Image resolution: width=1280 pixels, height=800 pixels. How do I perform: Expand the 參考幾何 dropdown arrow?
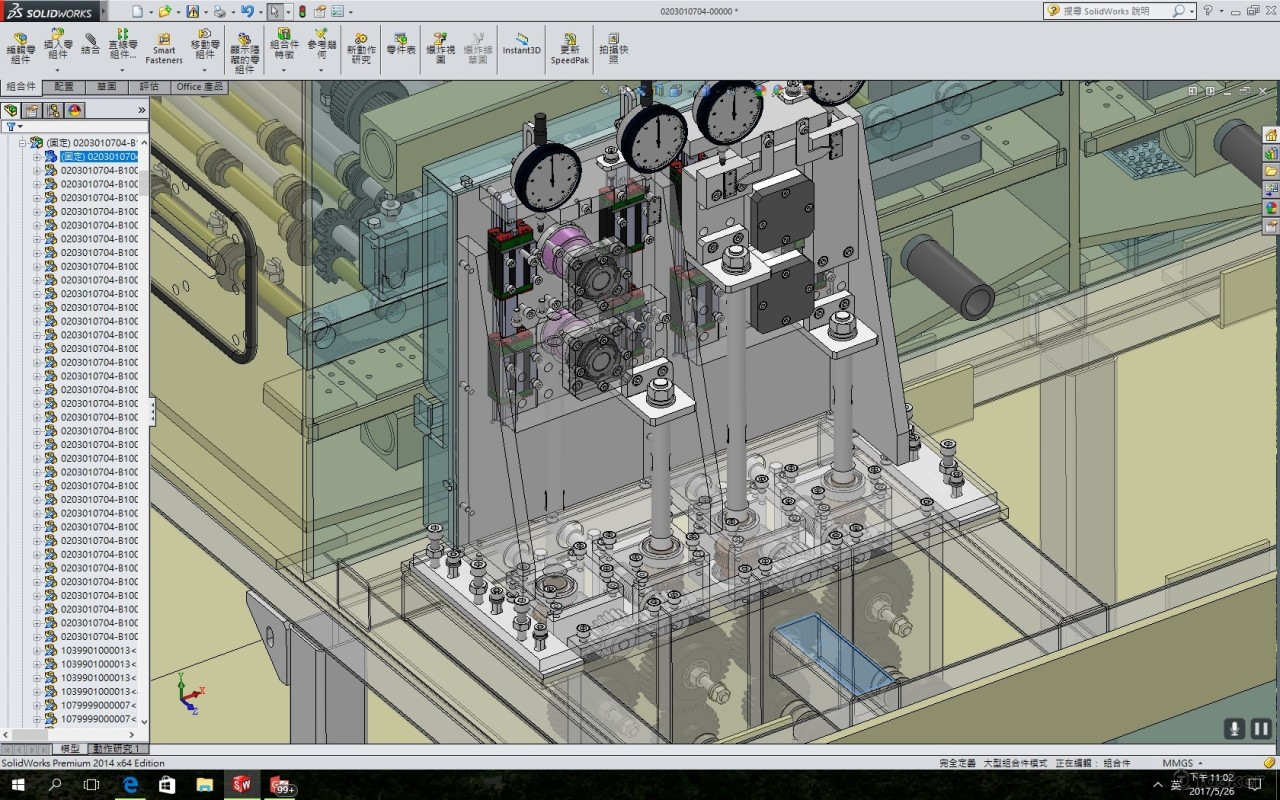(x=321, y=70)
